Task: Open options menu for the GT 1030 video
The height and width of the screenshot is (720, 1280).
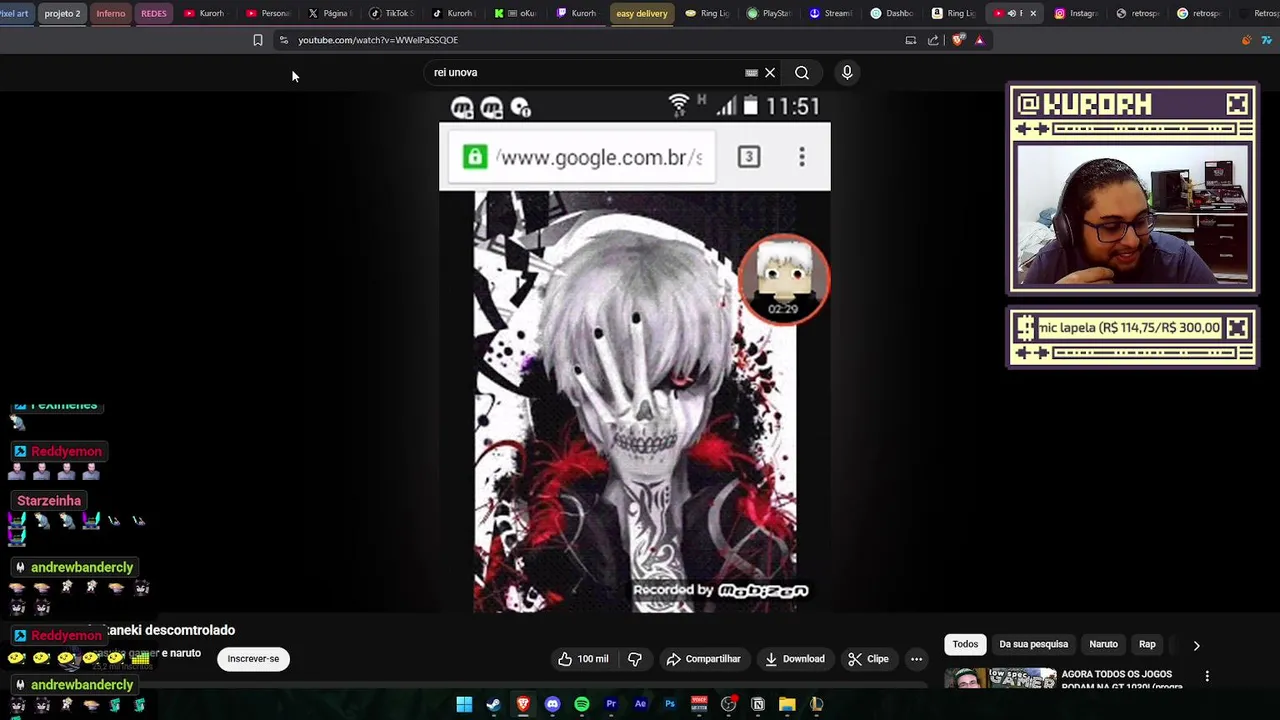Action: pos(1207,677)
